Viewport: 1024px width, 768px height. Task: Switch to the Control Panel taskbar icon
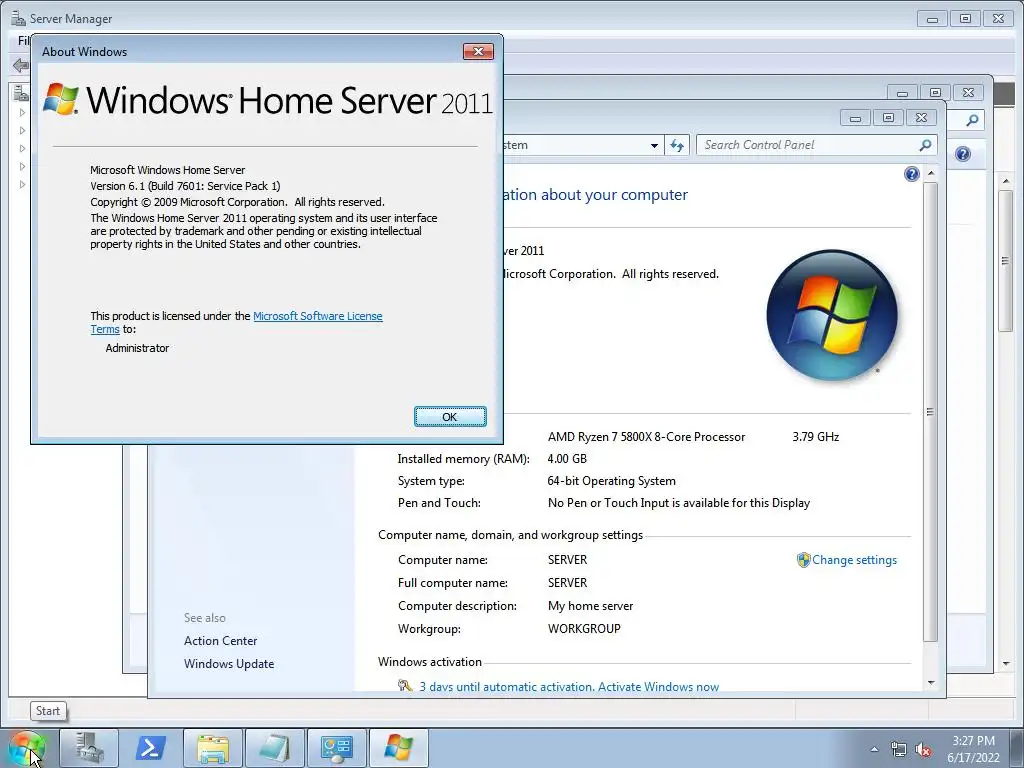(337, 748)
